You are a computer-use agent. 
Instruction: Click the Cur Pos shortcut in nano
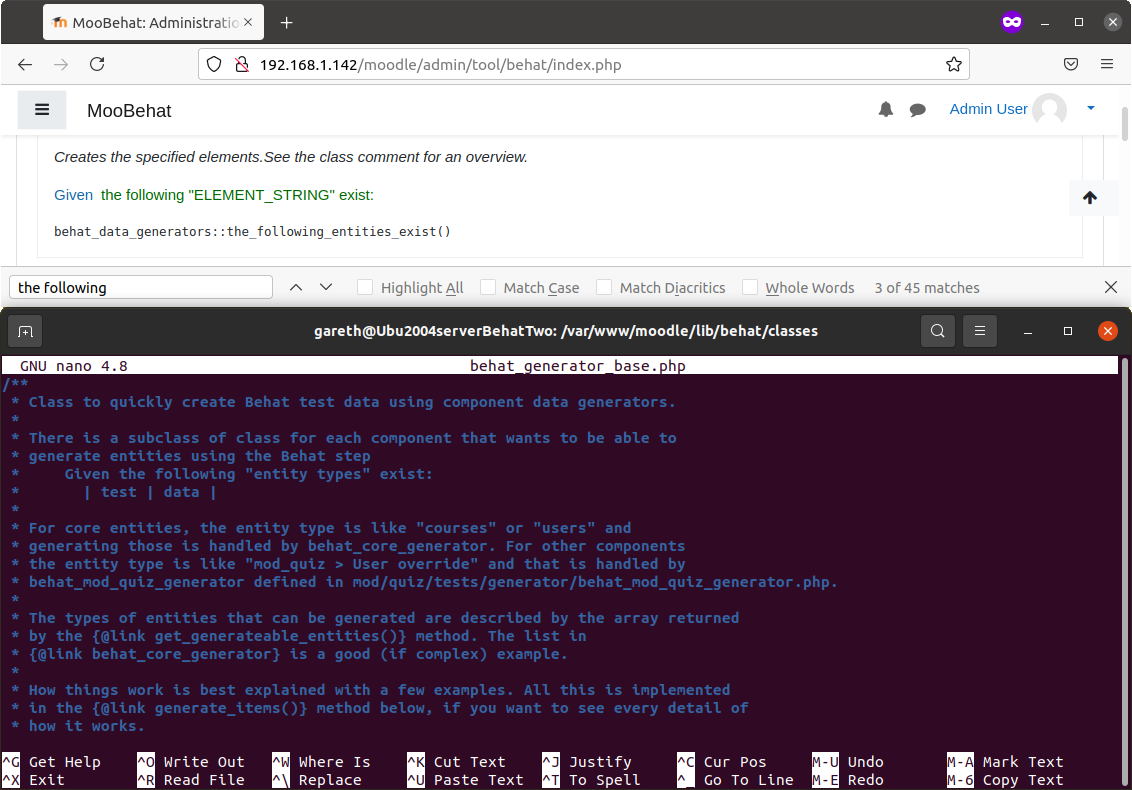722,762
